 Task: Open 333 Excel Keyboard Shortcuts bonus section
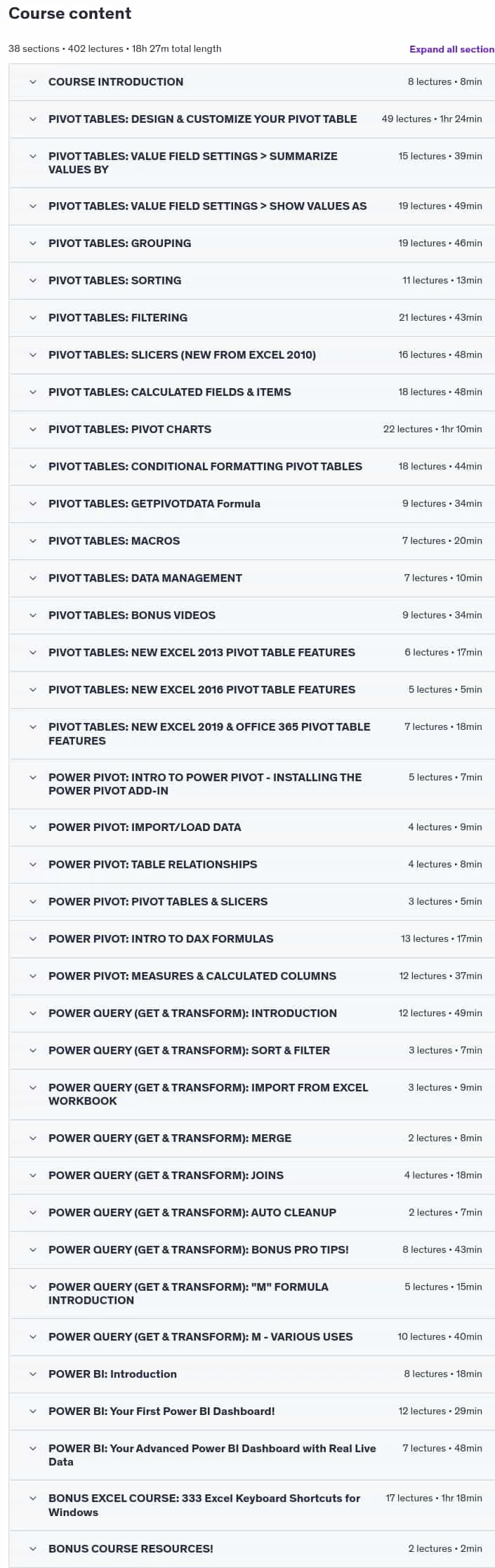click(251, 1506)
